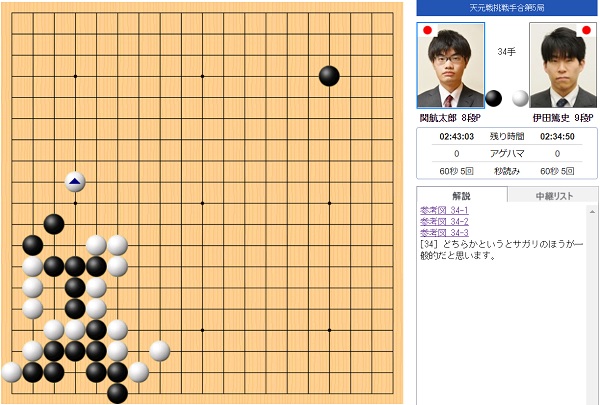The image size is (600, 405).
Task: Click the white stone marked with a blue triangle
Action: click(75, 182)
